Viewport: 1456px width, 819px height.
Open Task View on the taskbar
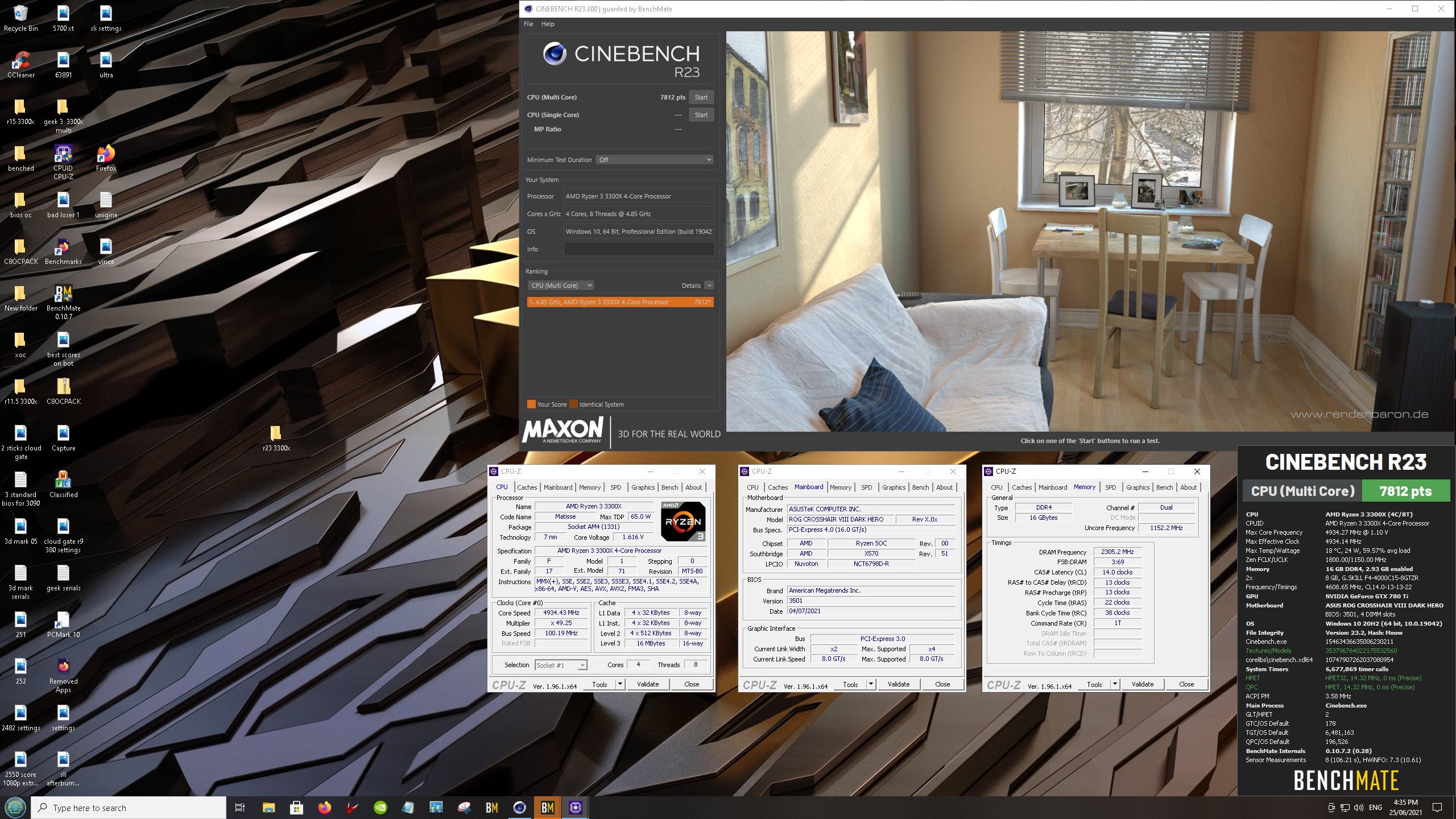[x=240, y=808]
